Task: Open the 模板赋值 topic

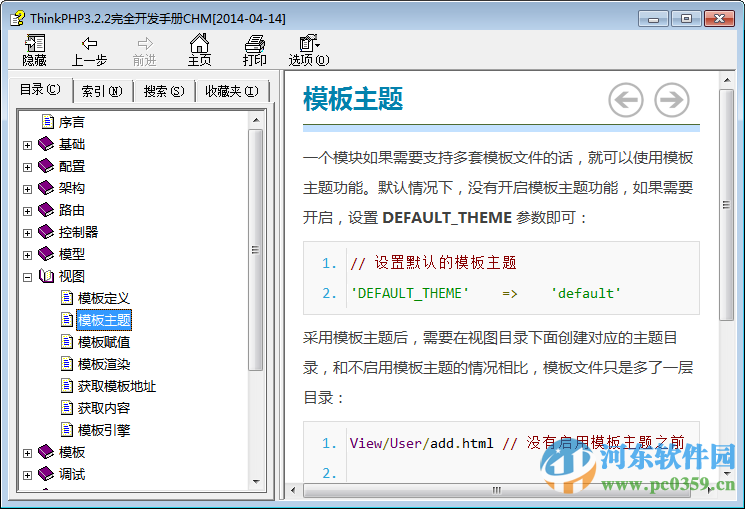Action: 104,342
